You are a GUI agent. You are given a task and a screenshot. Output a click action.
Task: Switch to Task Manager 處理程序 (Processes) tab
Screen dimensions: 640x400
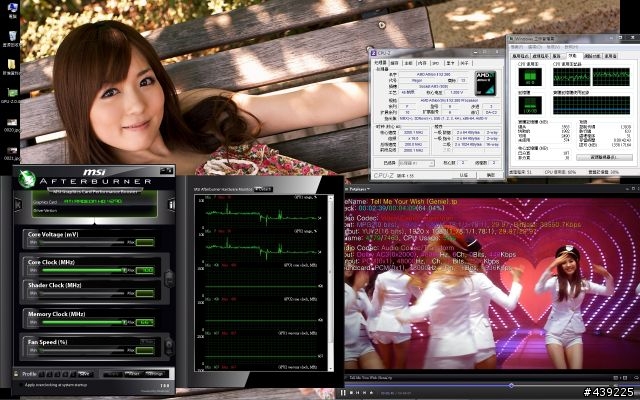point(540,56)
